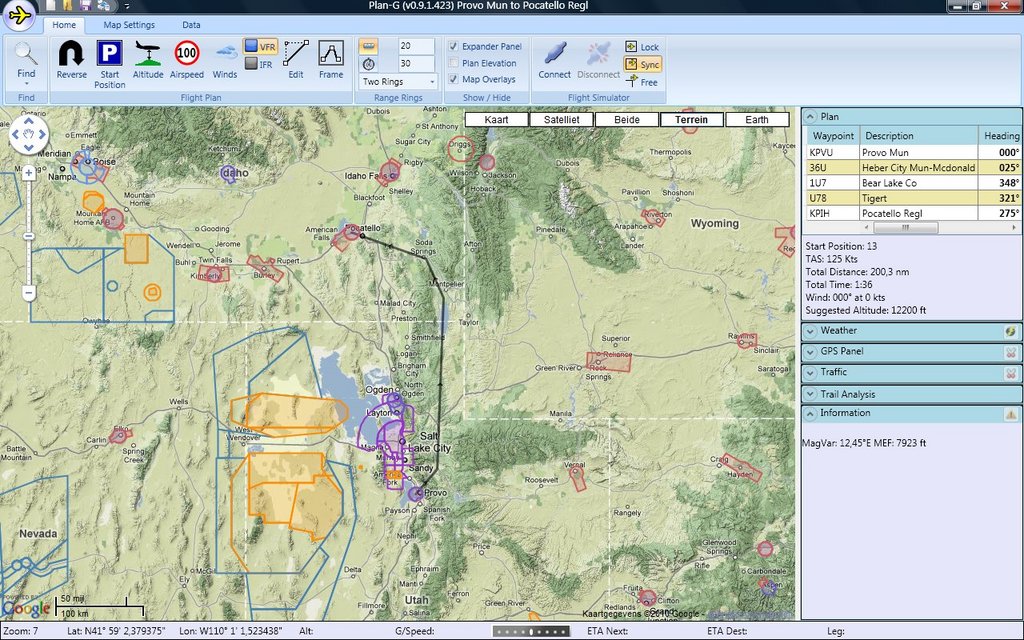Click the Reverse flight plan icon

[71, 55]
